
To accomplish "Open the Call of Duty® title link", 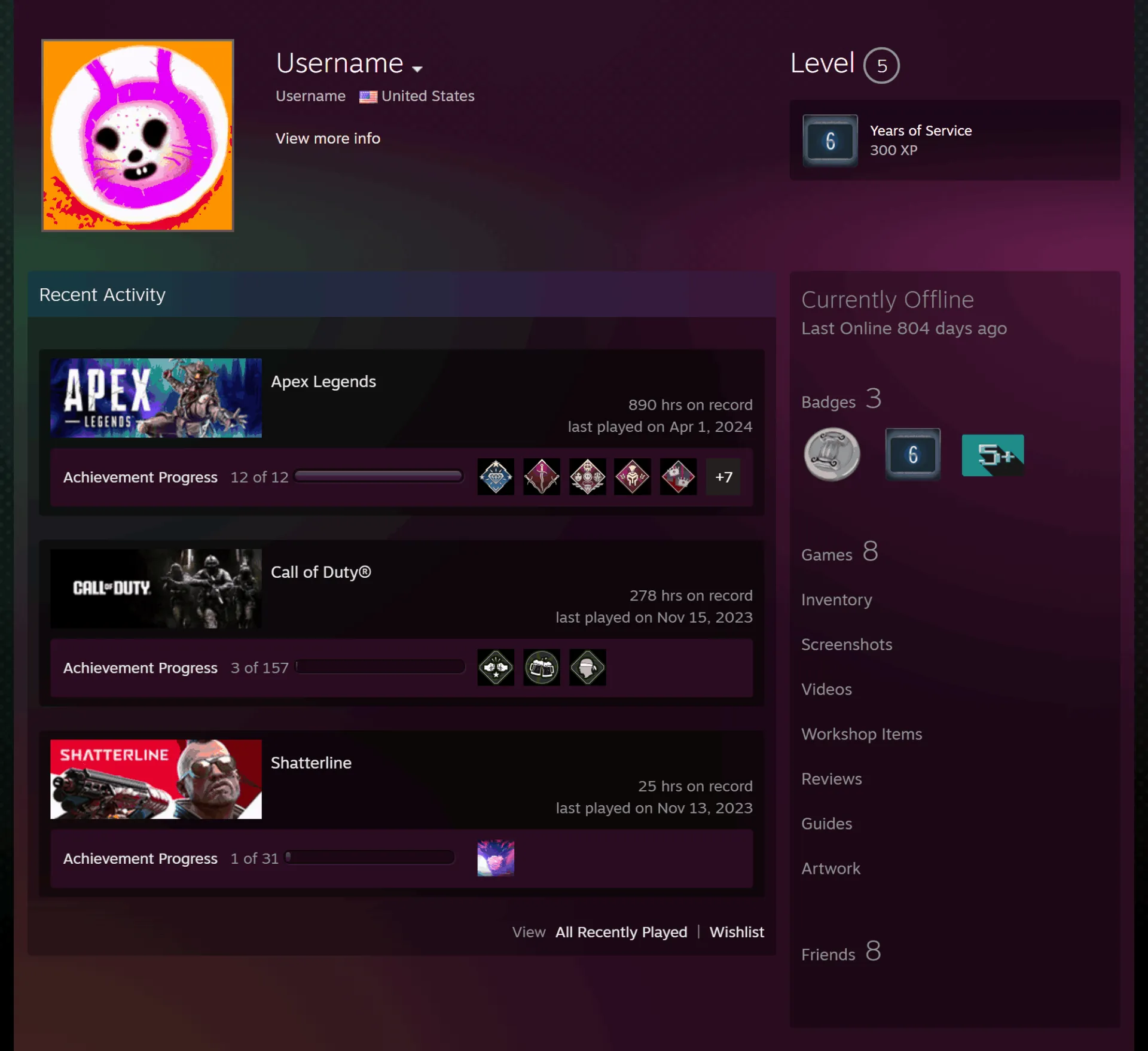I will tap(321, 572).
